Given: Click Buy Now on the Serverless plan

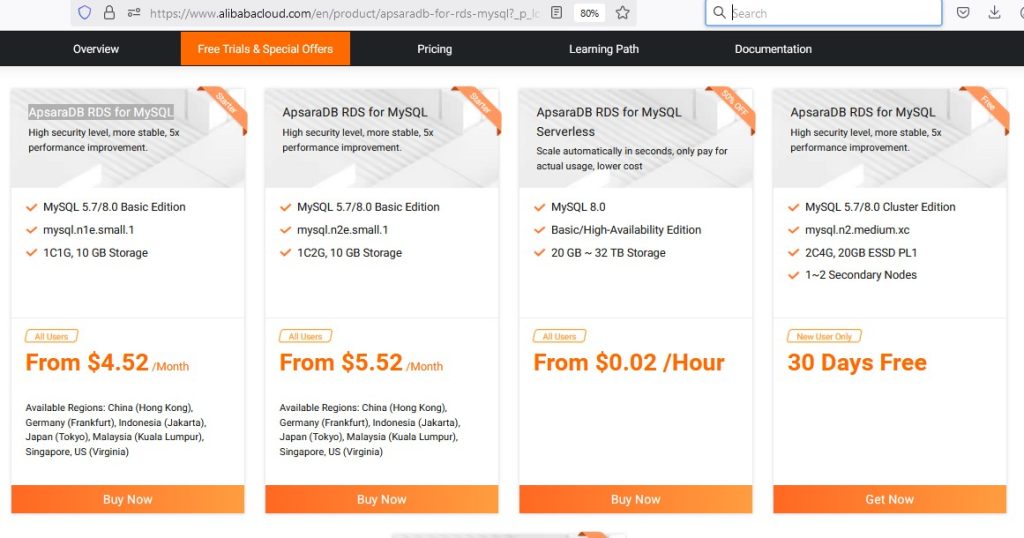Looking at the screenshot, I should pos(635,499).
